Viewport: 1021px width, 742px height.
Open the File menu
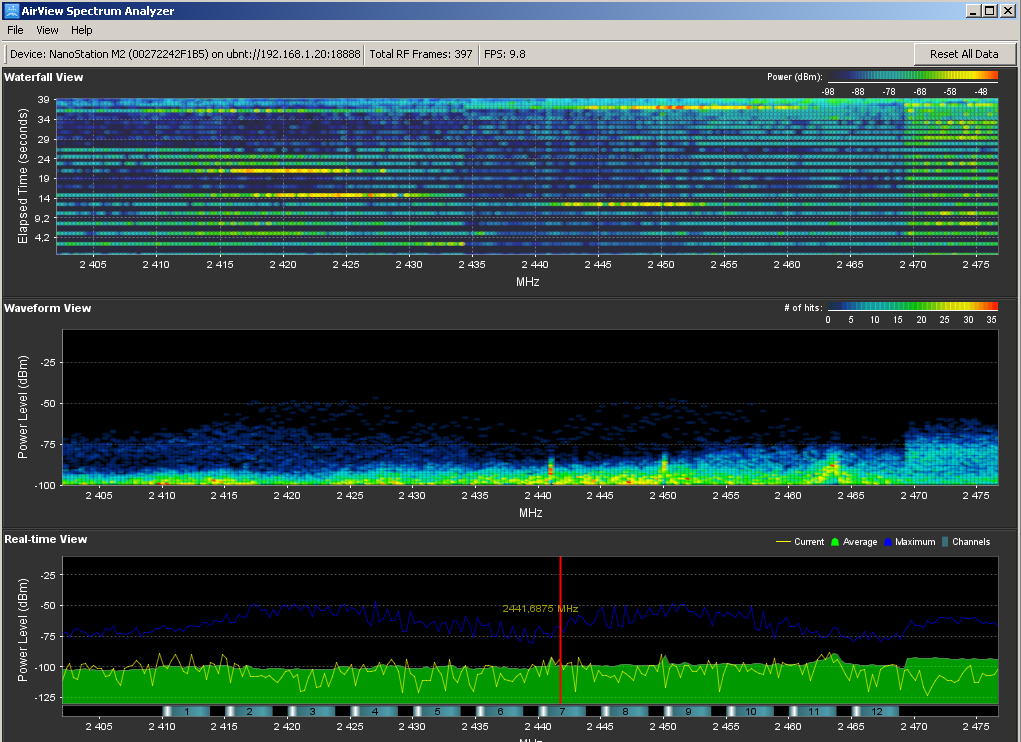pyautogui.click(x=15, y=30)
